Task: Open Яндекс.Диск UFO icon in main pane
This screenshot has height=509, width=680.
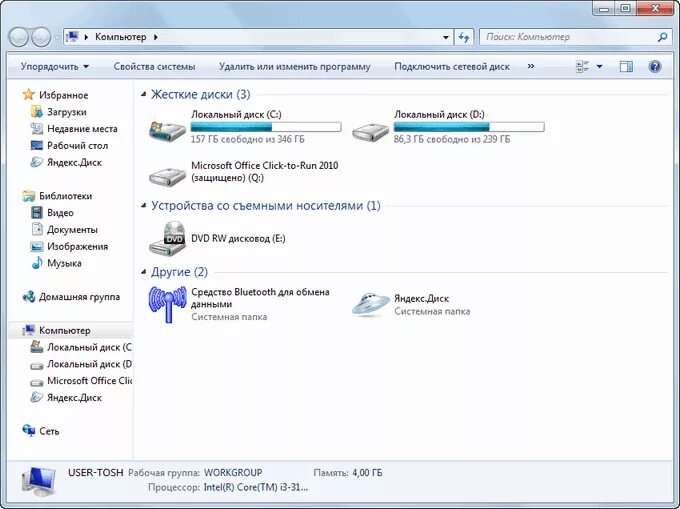Action: point(370,304)
